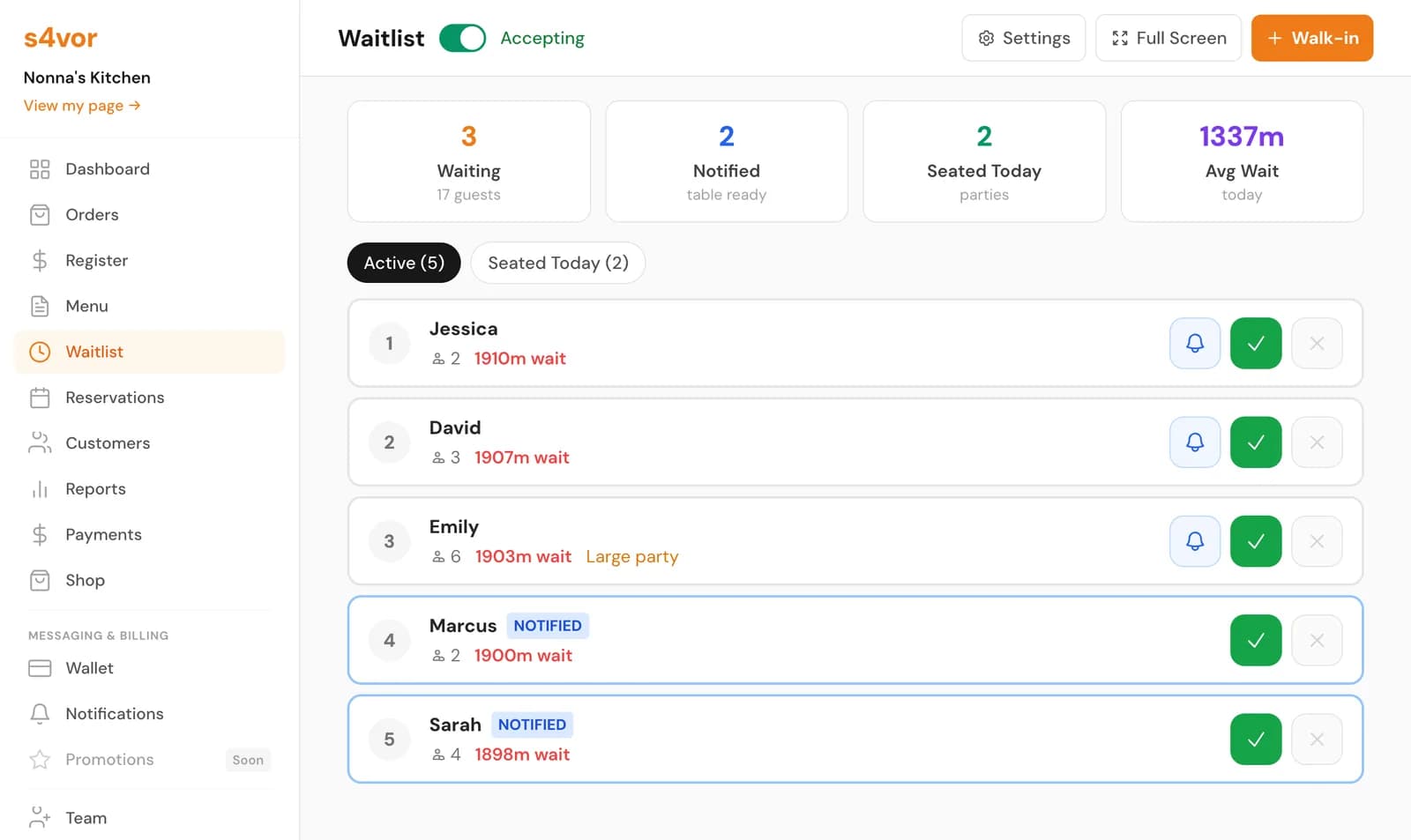Remove Sarah from the waitlist
The image size is (1411, 840).
tap(1317, 739)
